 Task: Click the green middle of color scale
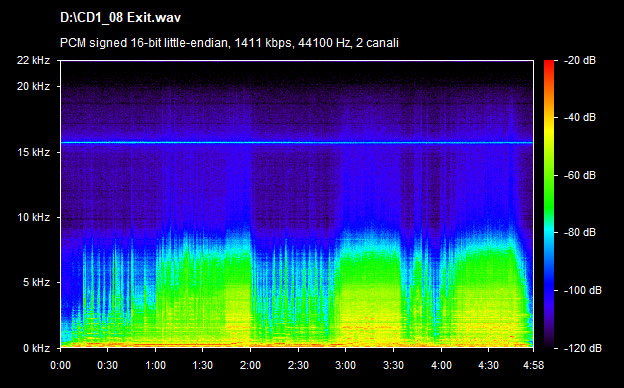tap(549, 191)
